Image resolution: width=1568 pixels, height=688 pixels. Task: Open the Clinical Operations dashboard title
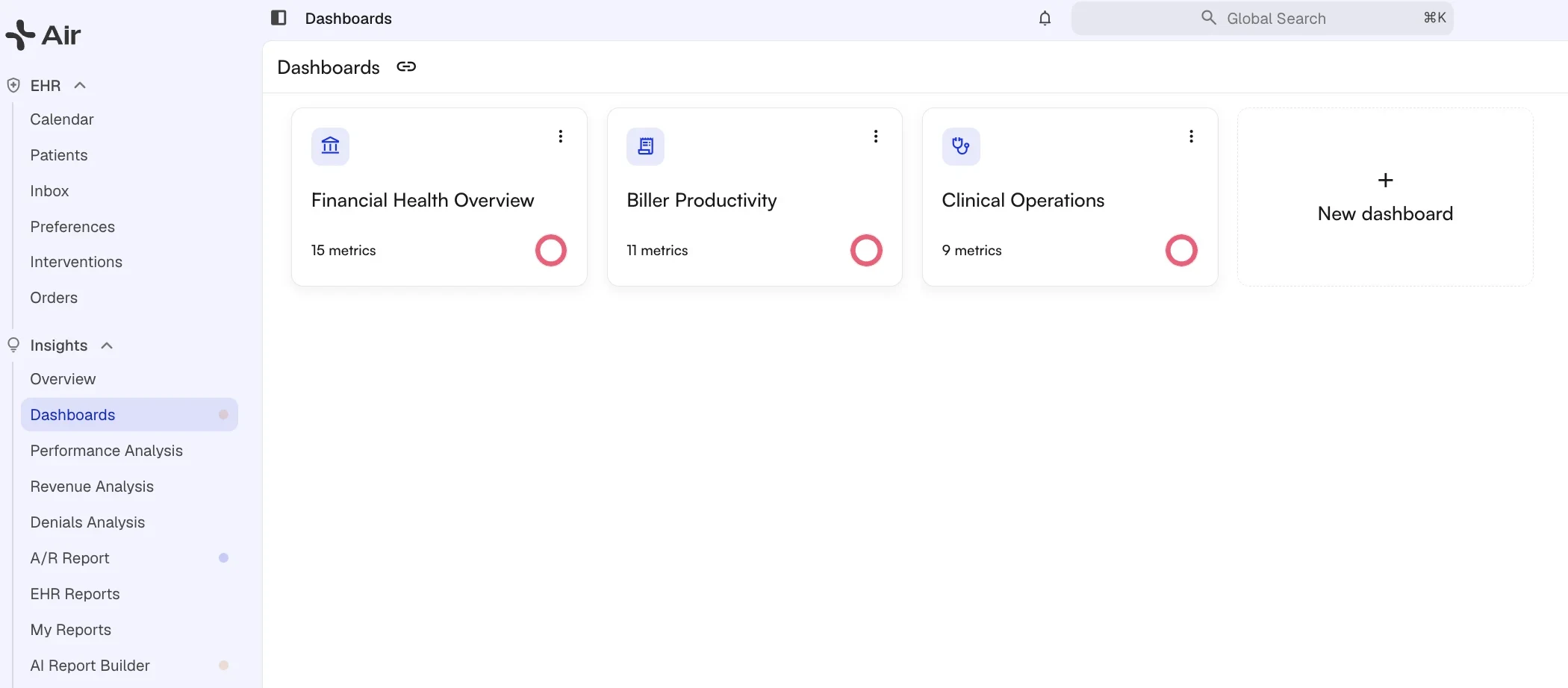(x=1023, y=200)
